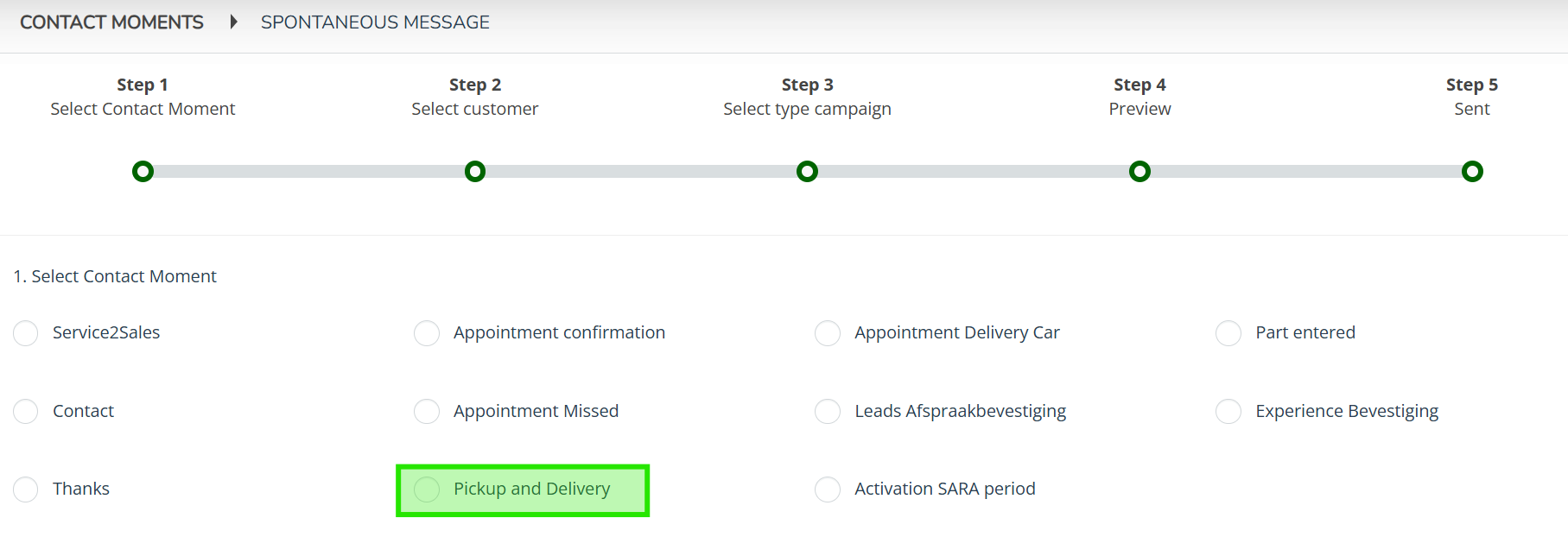This screenshot has height=537, width=1568.
Task: Select the Thanks radio button
Action: tap(26, 490)
